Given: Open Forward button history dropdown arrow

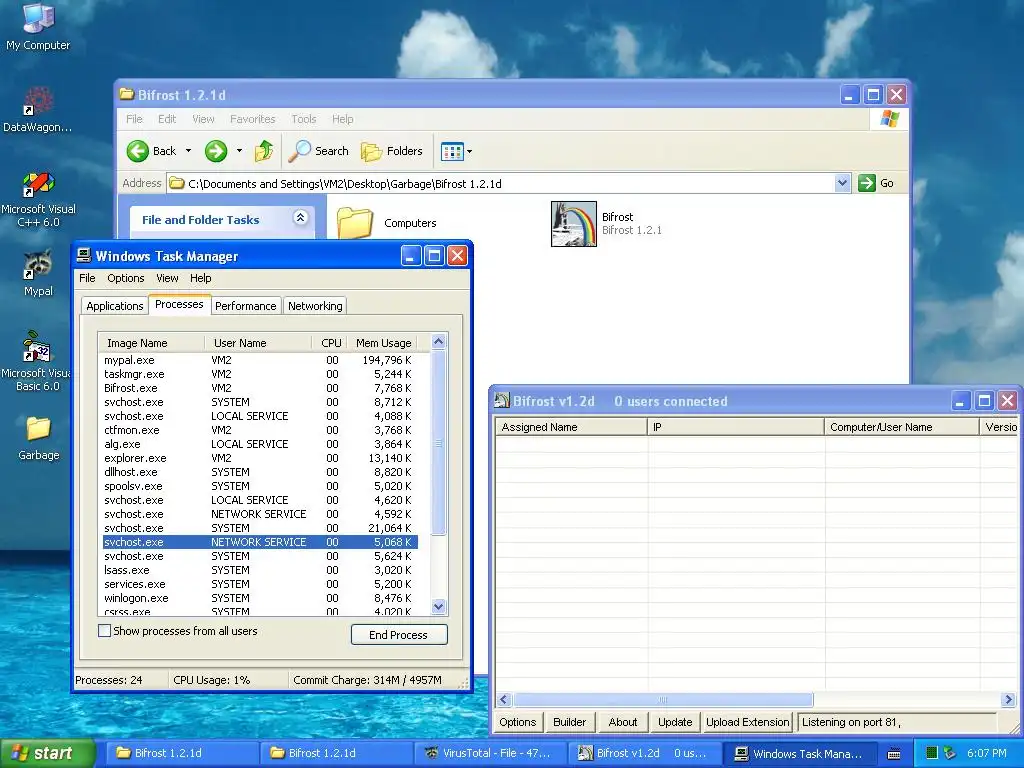Looking at the screenshot, I should 239,151.
